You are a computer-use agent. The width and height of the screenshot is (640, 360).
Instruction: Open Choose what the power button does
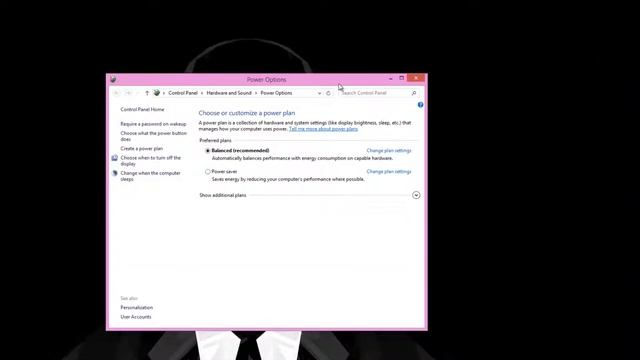(x=153, y=136)
